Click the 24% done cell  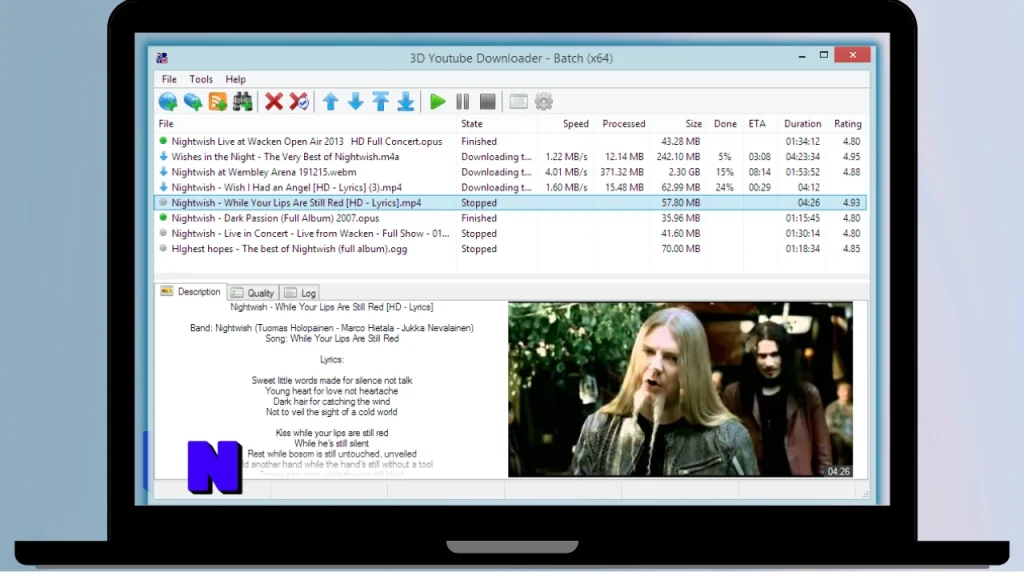click(x=724, y=187)
